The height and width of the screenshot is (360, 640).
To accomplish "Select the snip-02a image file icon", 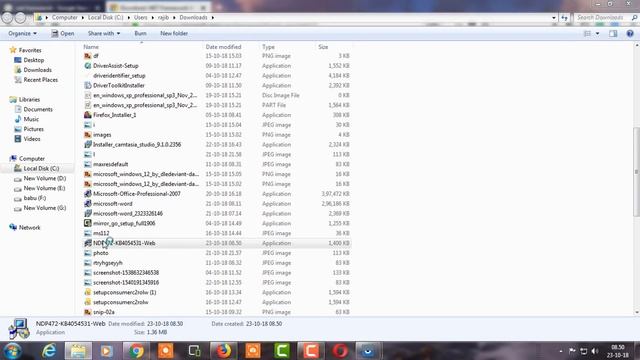I will tap(87, 312).
